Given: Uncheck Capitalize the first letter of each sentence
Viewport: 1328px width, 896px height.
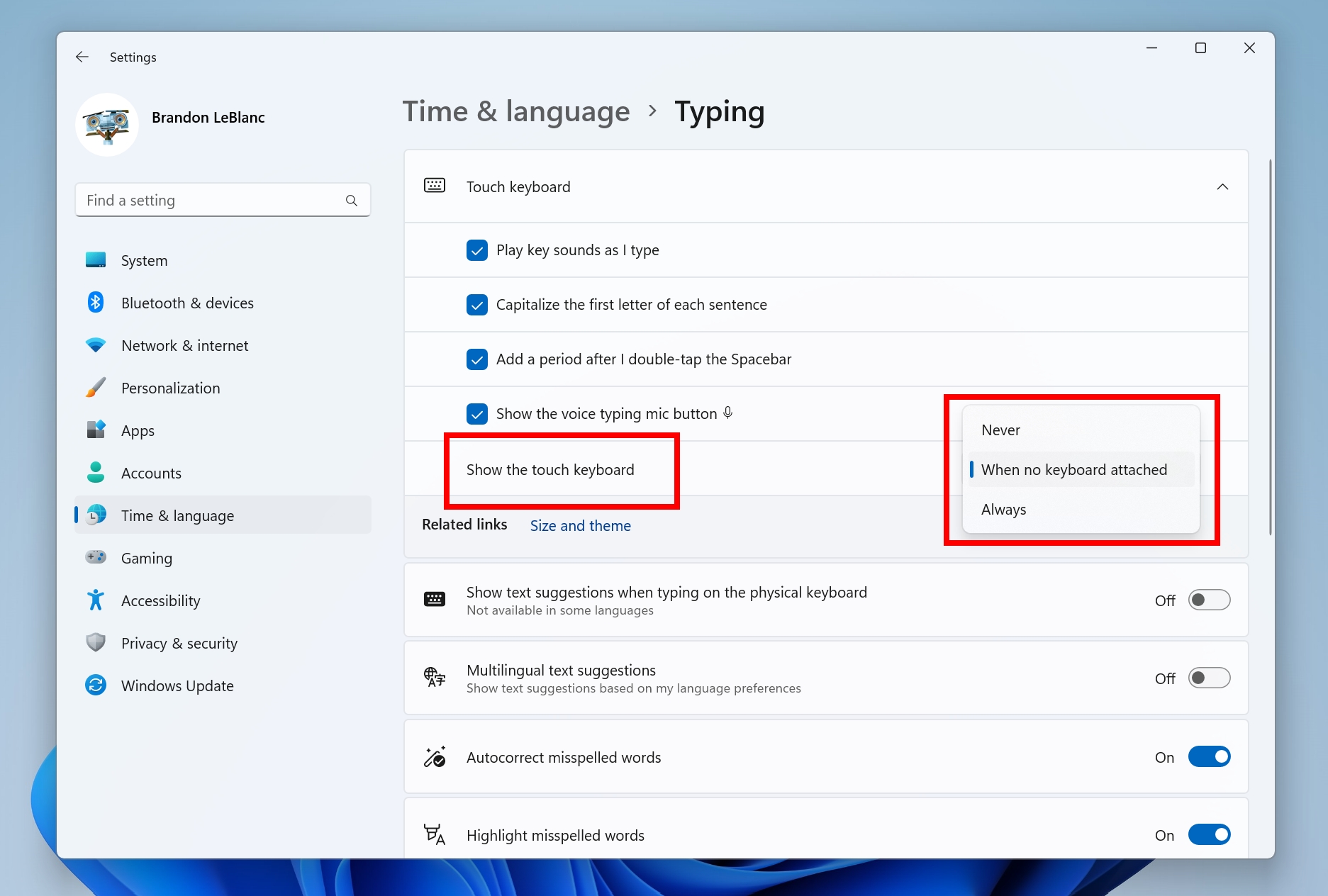Looking at the screenshot, I should coord(477,305).
